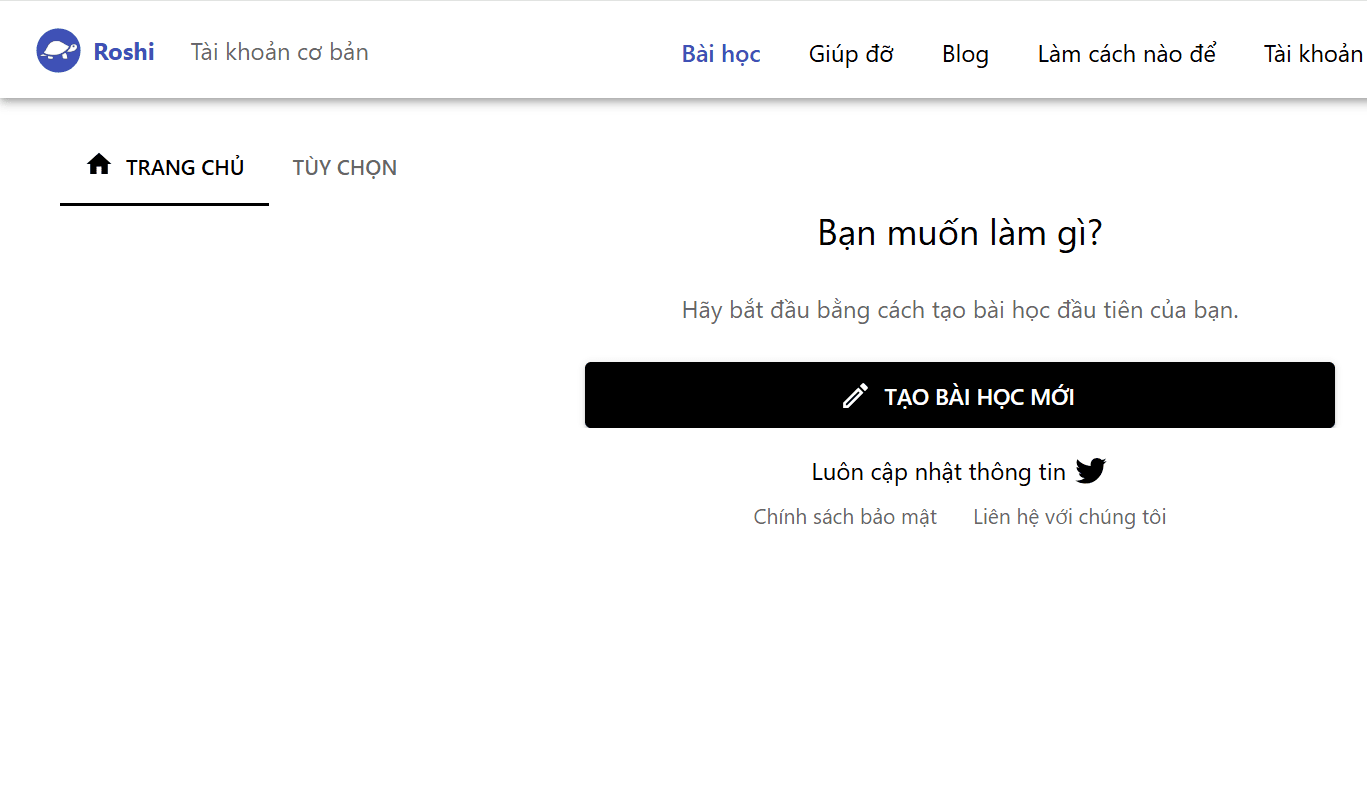The width and height of the screenshot is (1367, 810).
Task: Open Twitter via the bird icon
Action: pos(1091,470)
